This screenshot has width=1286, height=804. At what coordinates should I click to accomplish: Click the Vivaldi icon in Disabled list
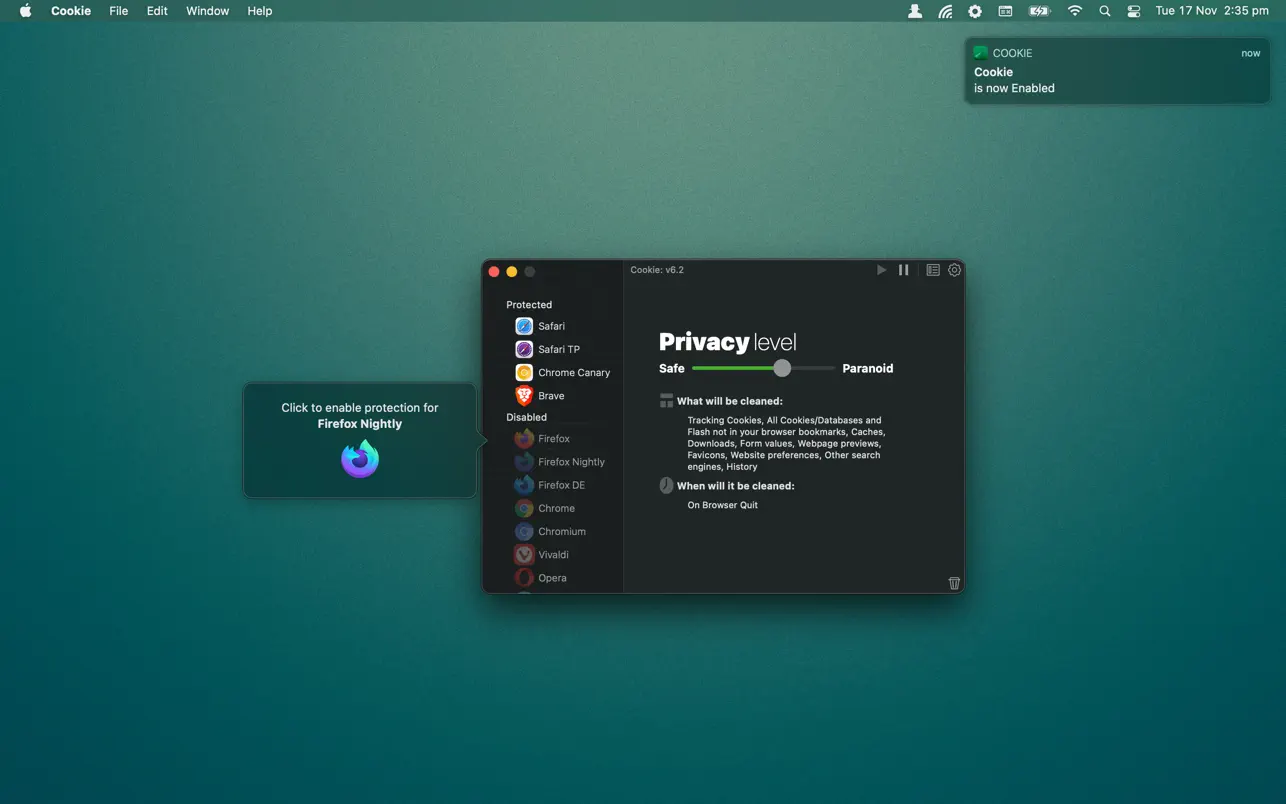click(x=524, y=555)
